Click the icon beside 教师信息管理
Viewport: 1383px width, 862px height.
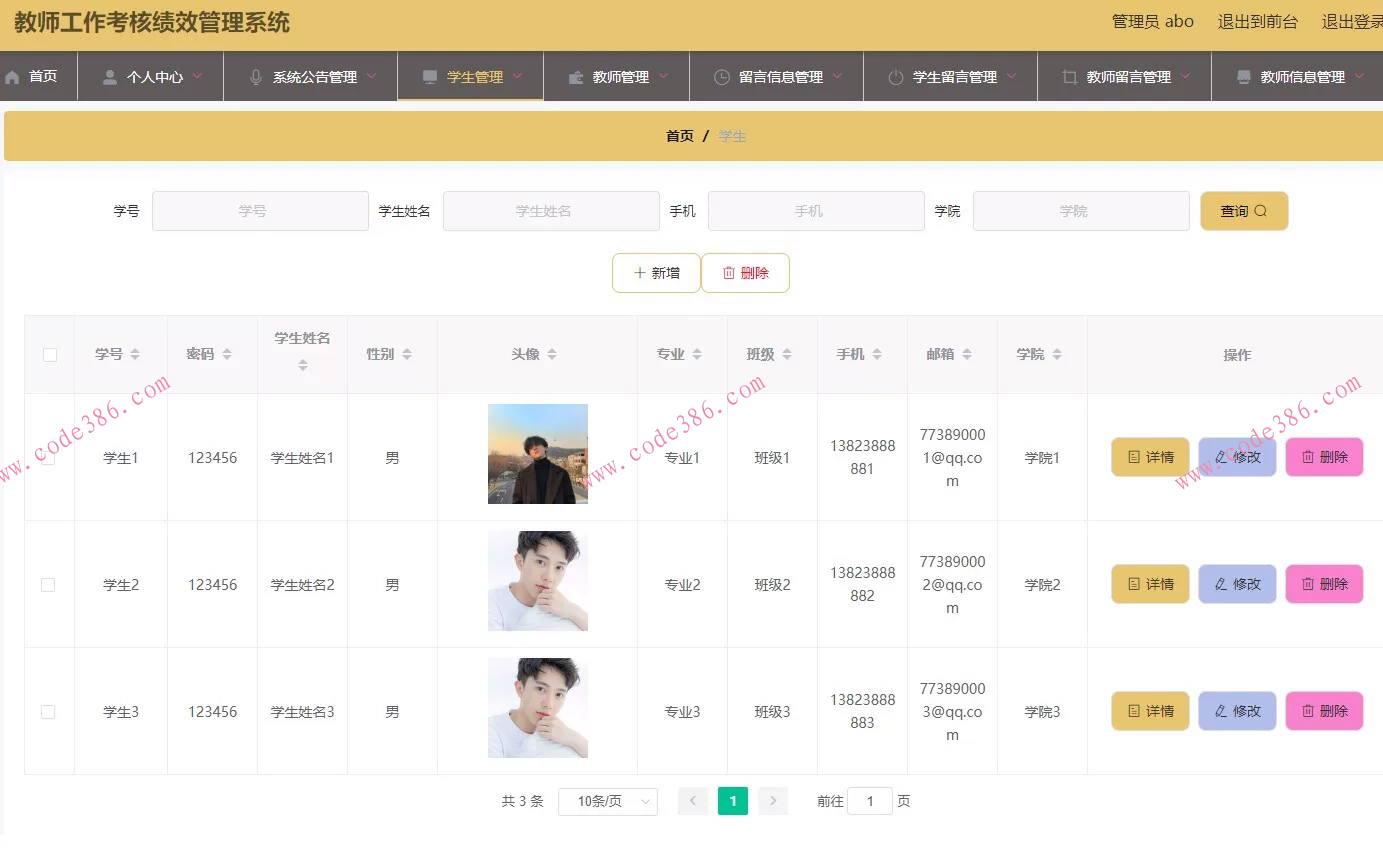tap(1244, 77)
